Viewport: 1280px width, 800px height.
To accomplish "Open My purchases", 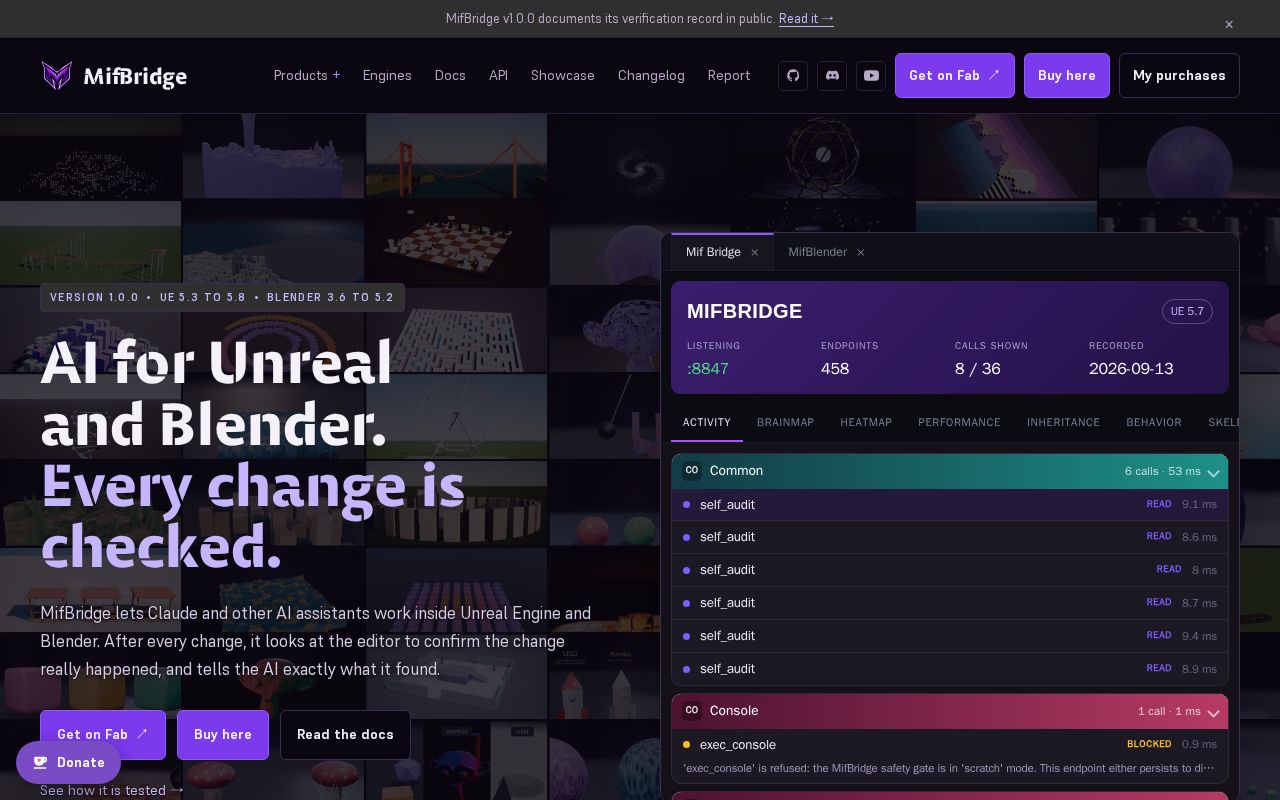I will click(x=1179, y=76).
